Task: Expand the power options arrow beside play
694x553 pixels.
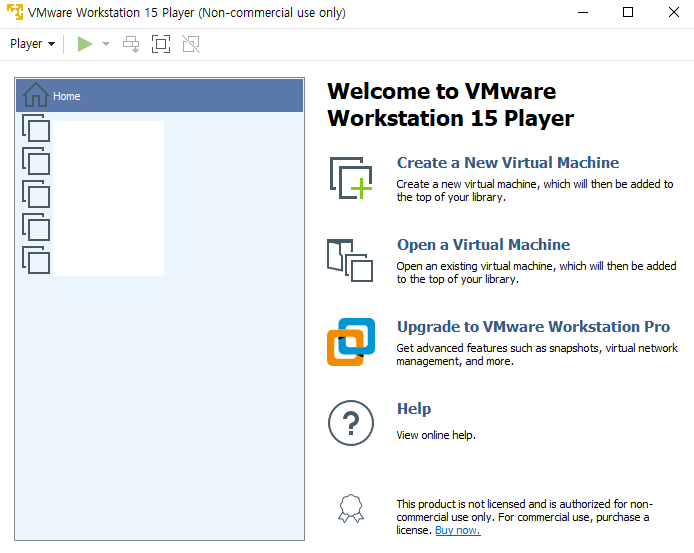Action: (x=106, y=44)
